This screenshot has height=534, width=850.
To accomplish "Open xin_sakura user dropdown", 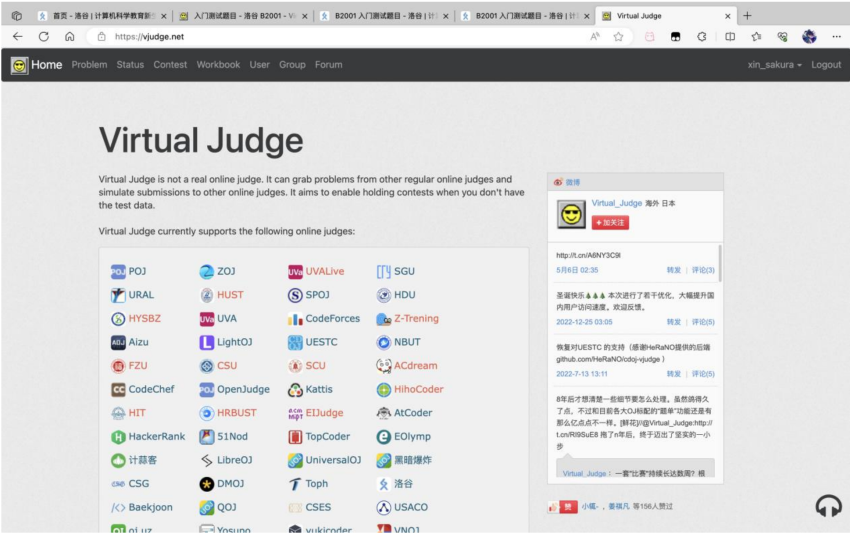I will pyautogui.click(x=774, y=65).
